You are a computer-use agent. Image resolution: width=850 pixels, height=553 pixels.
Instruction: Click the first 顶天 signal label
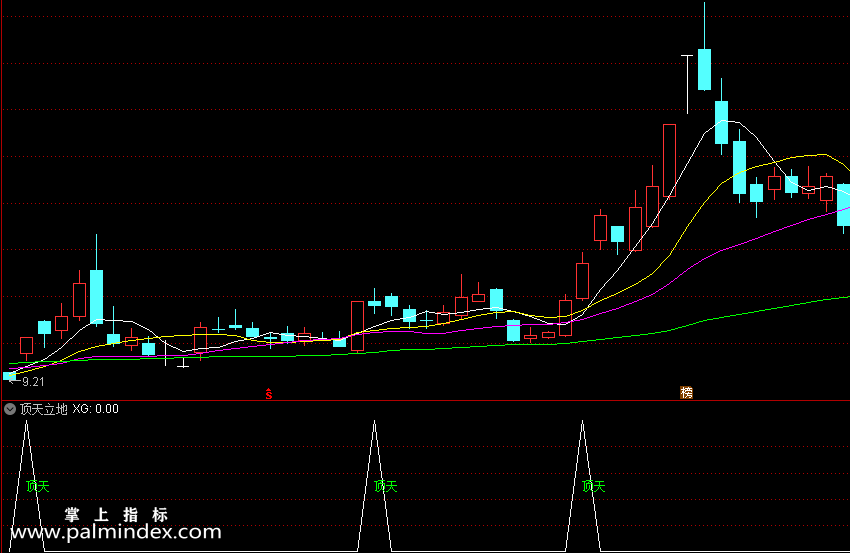coord(38,486)
